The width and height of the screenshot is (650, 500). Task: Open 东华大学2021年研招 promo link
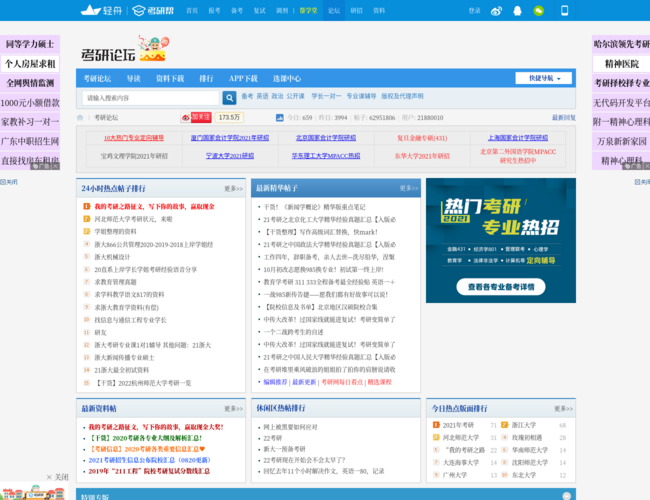click(422, 156)
